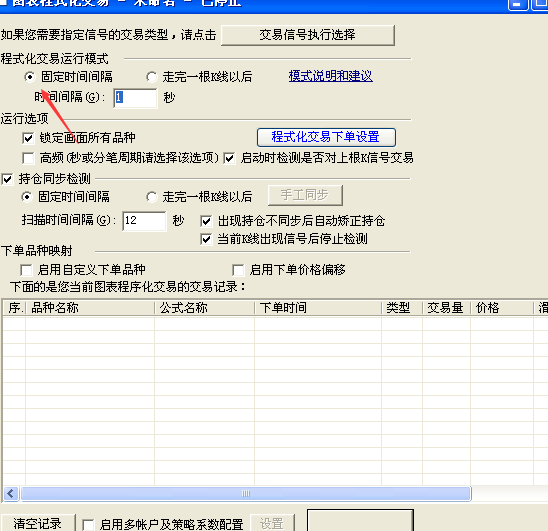548x531 pixels.
Task: Select 固定时间间隔 under 程式化交易运行模式
Action: point(30,77)
